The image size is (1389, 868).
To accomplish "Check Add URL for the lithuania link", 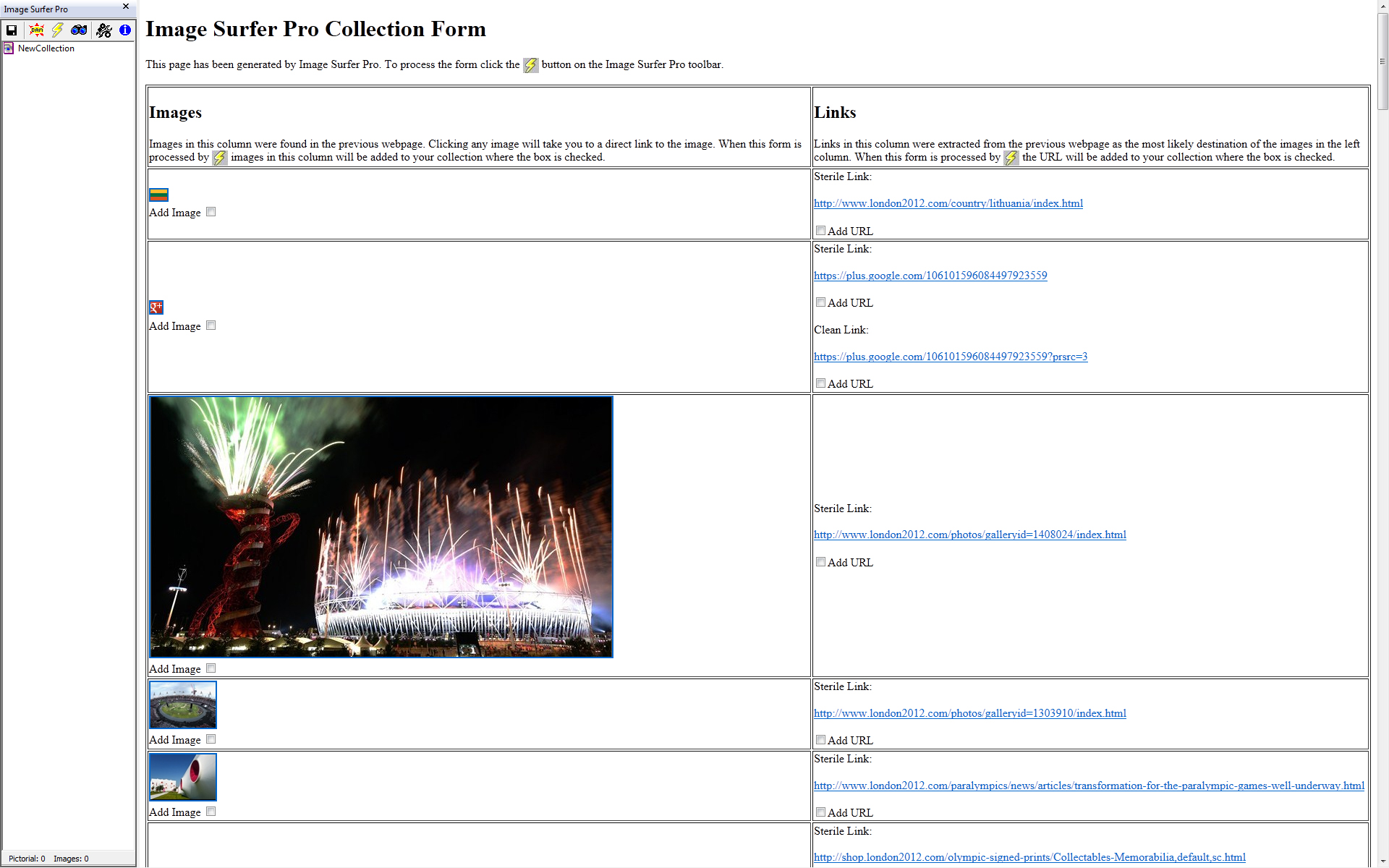I will [x=820, y=231].
